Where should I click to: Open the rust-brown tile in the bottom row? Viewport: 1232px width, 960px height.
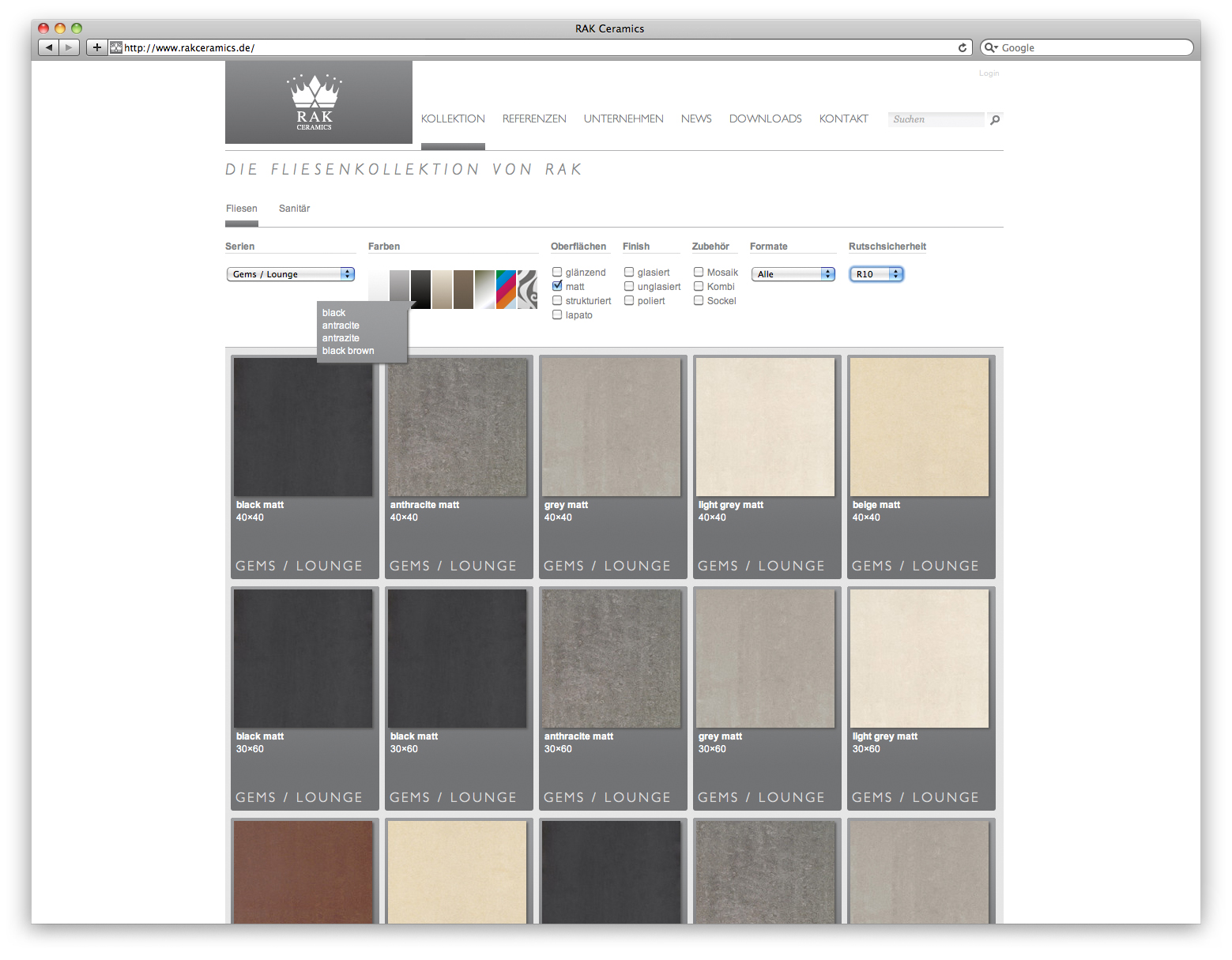[303, 872]
